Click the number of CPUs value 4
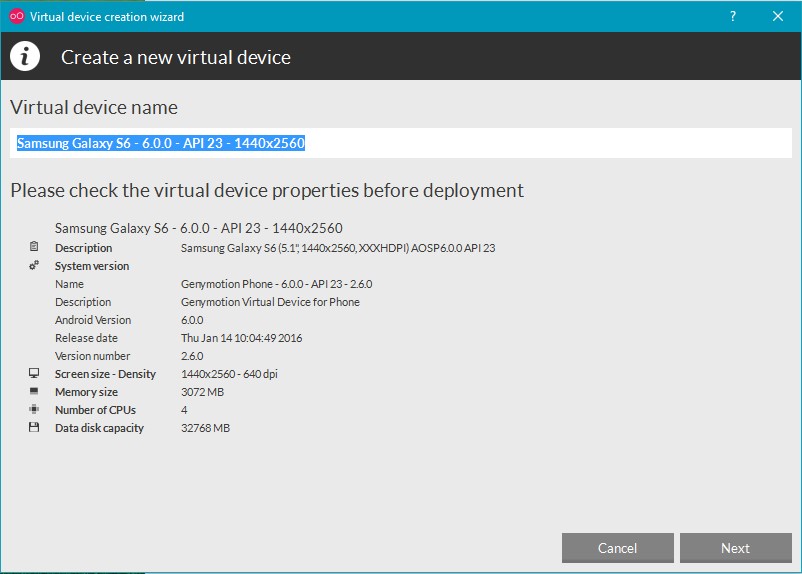Viewport: 802px width, 574px height. click(184, 410)
